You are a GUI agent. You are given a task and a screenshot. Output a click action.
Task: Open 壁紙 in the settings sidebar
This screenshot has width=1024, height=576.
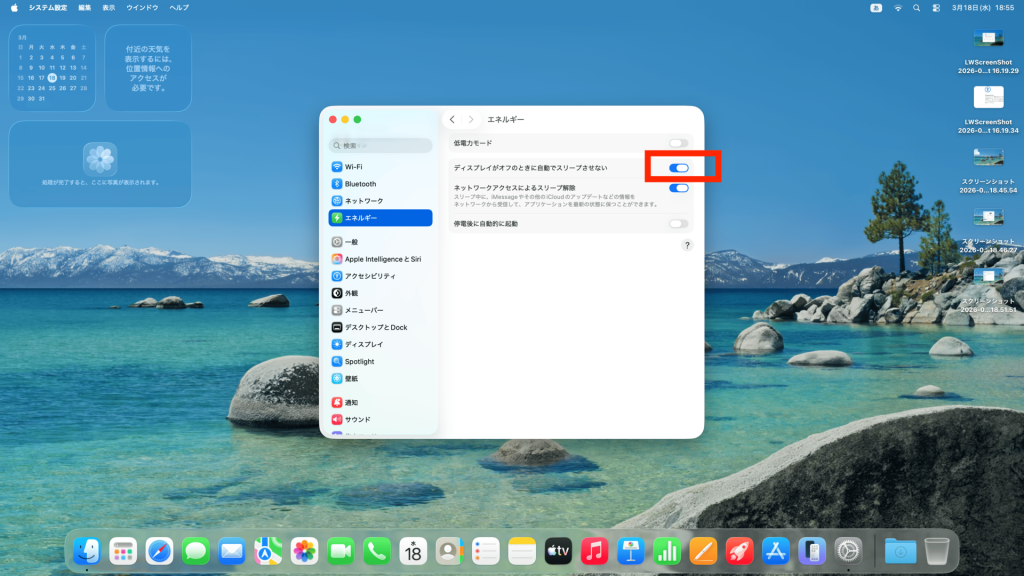point(380,378)
